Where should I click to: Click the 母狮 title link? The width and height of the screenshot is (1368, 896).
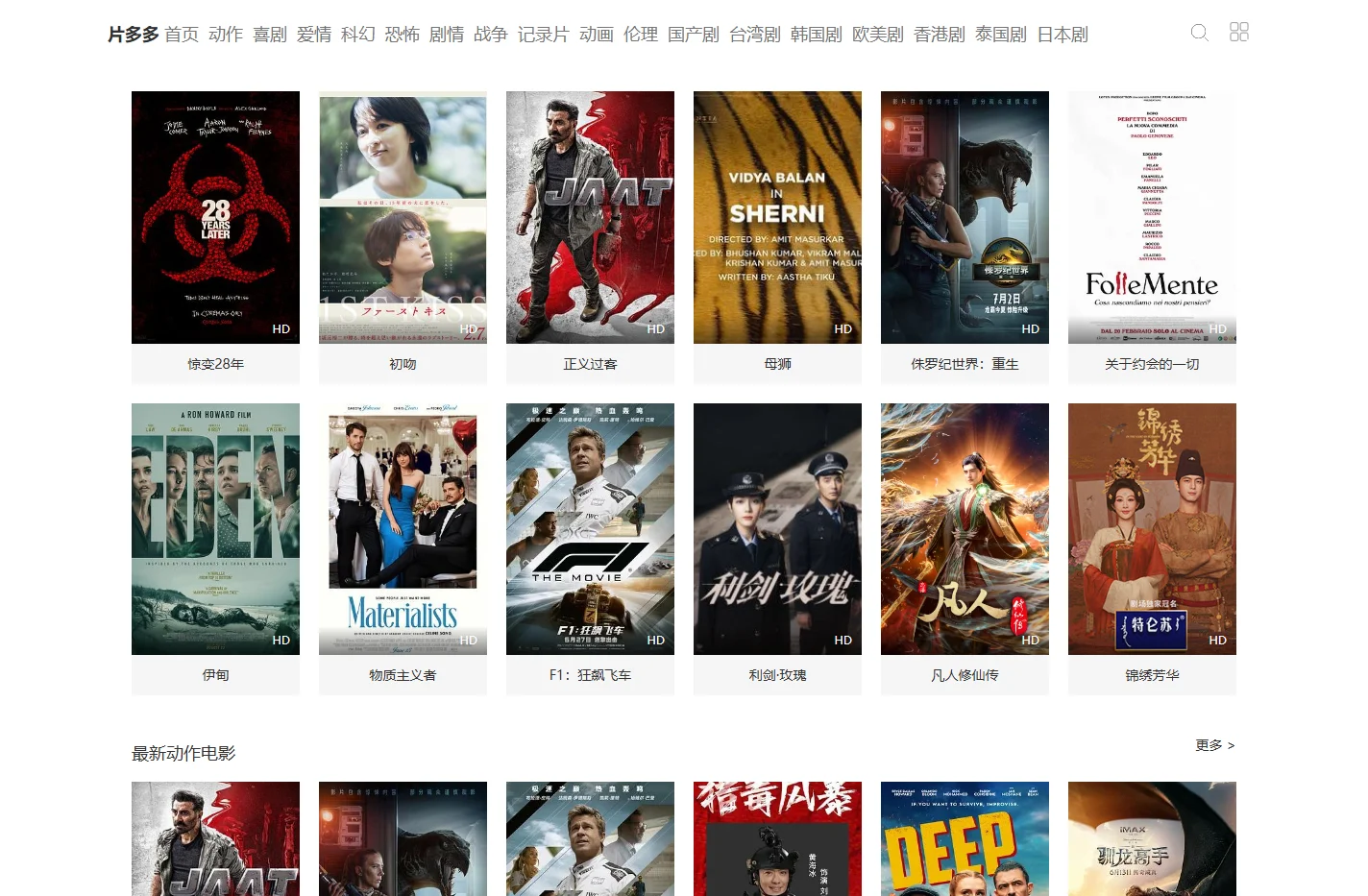coord(777,364)
